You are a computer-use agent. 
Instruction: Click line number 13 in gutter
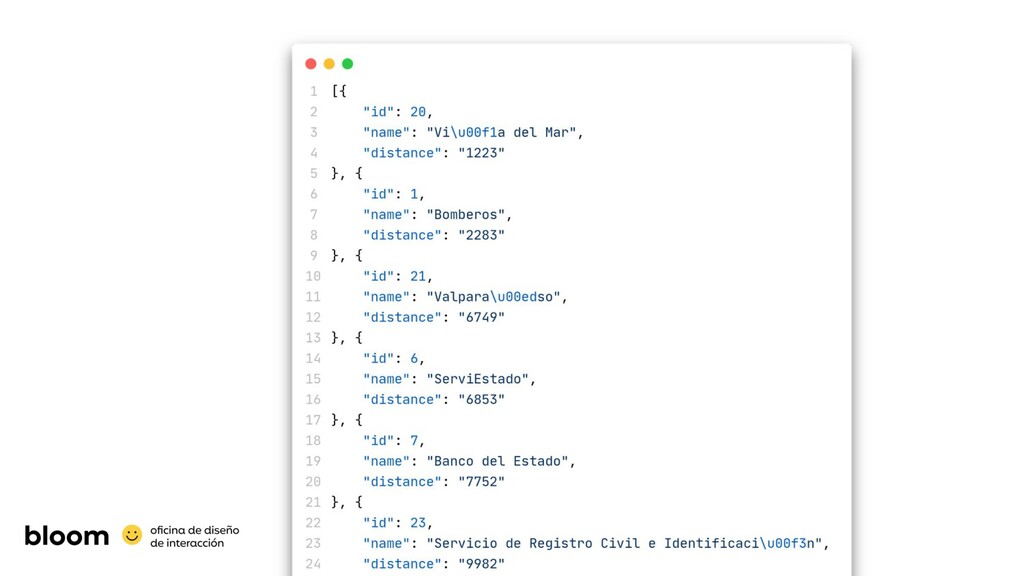313,338
